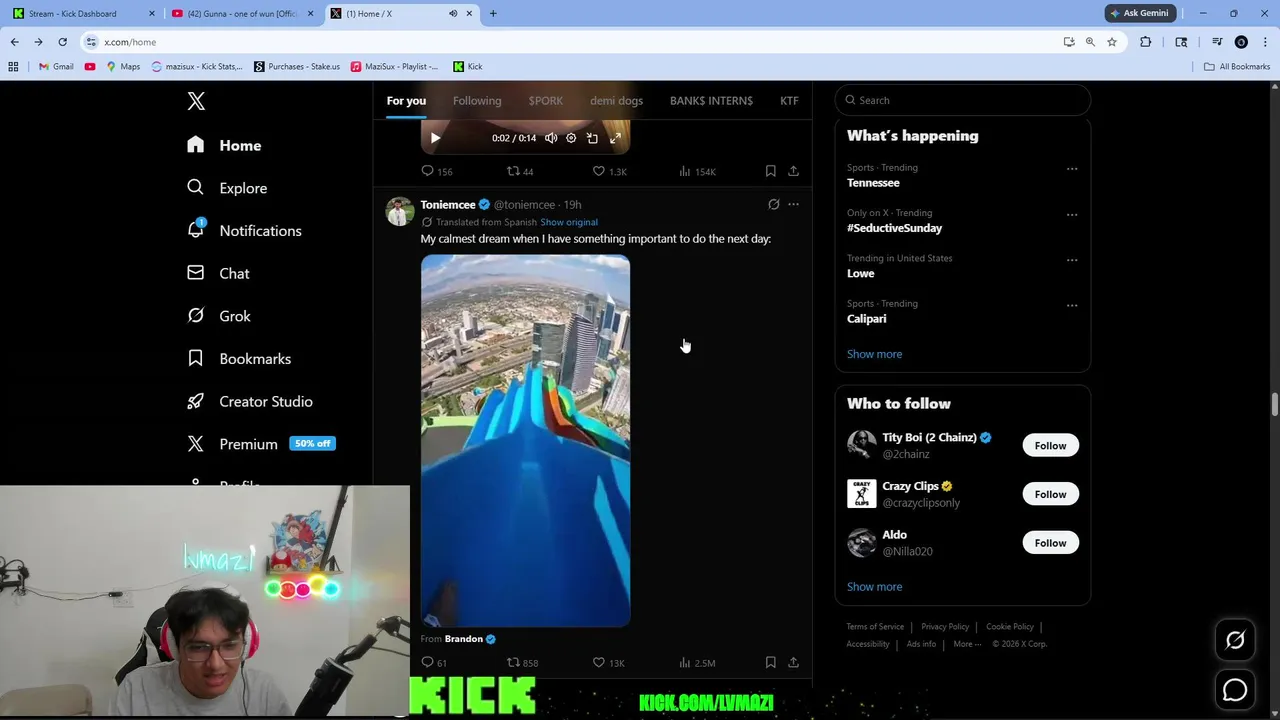The image size is (1280, 720).
Task: Open Explore from the sidebar
Action: tap(227, 188)
